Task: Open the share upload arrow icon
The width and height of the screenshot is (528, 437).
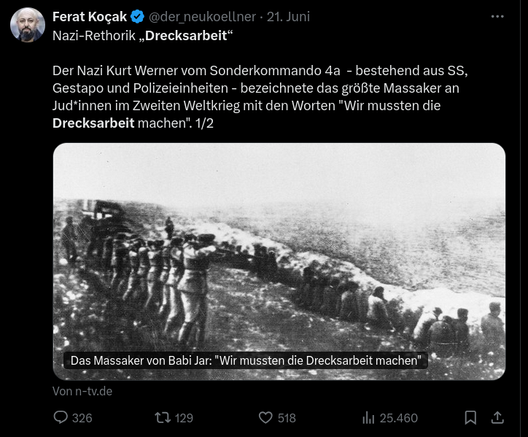Action: (497, 418)
